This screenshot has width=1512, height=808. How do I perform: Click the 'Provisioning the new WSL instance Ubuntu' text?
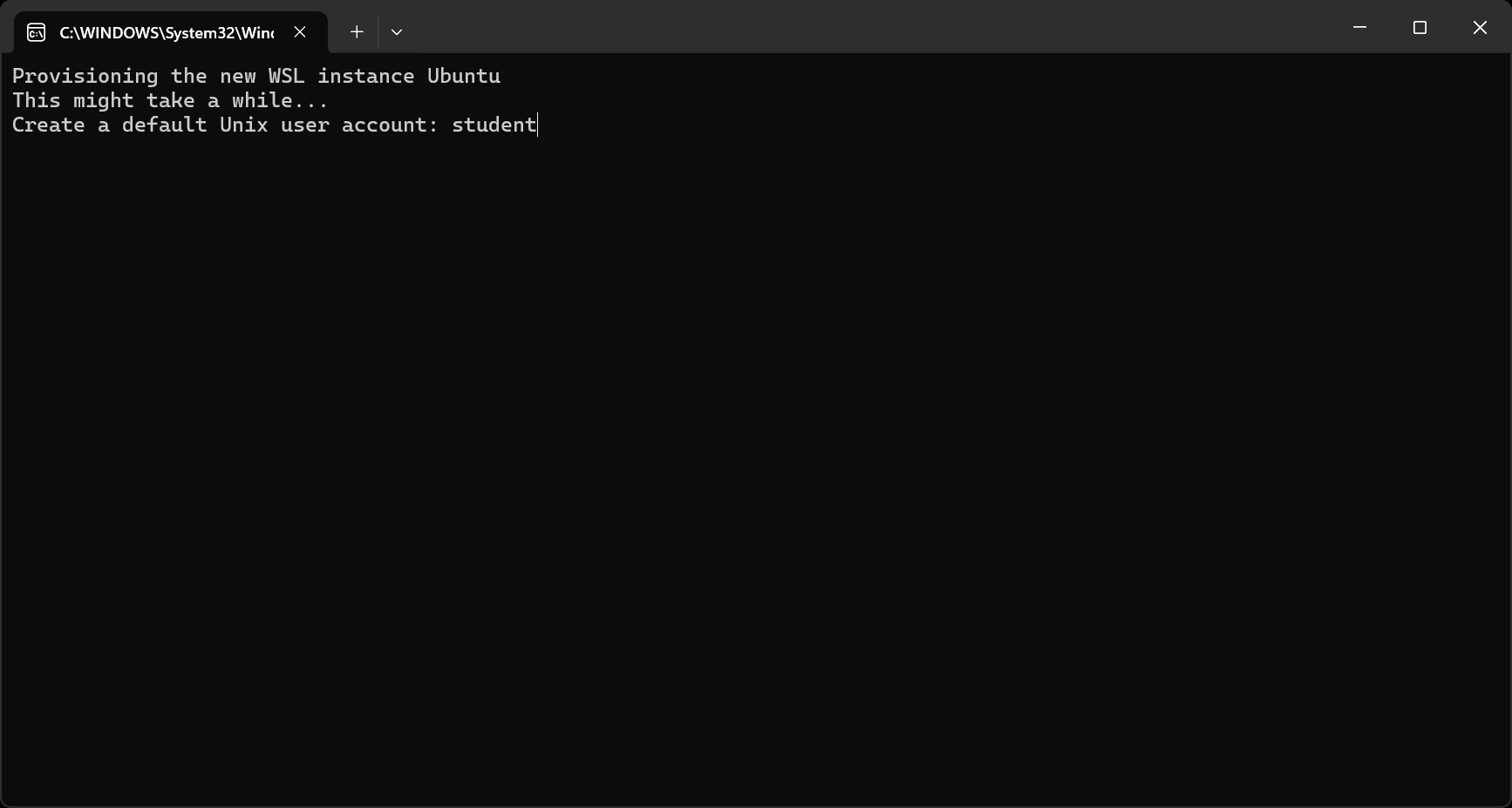256,76
